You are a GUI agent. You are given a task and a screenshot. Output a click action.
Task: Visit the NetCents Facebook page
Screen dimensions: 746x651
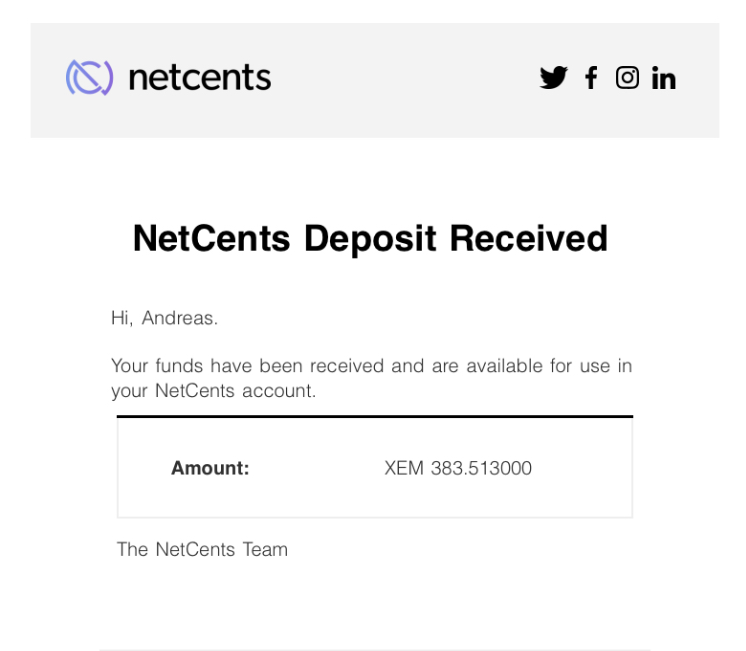pos(591,78)
